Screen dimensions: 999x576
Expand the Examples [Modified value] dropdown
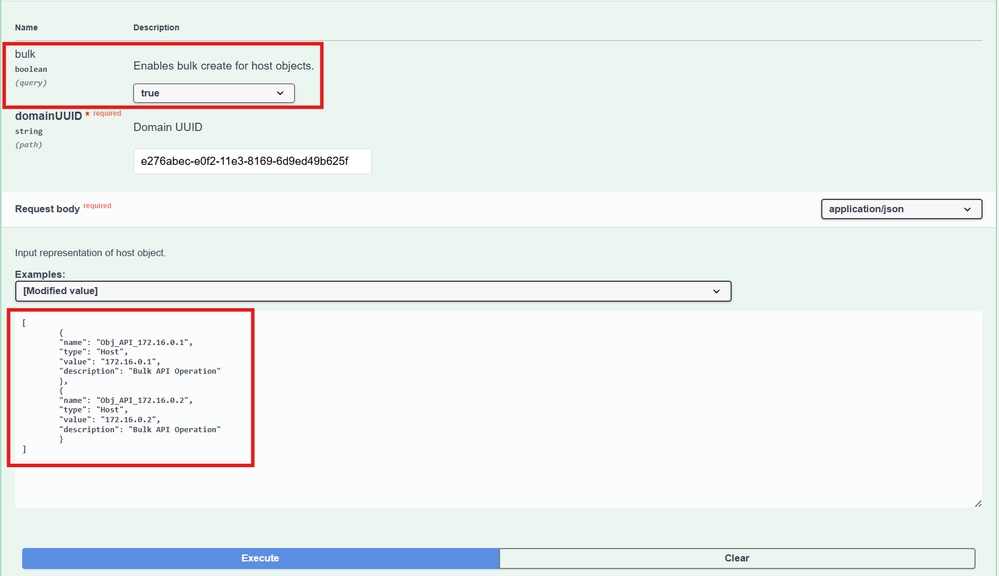click(x=373, y=291)
